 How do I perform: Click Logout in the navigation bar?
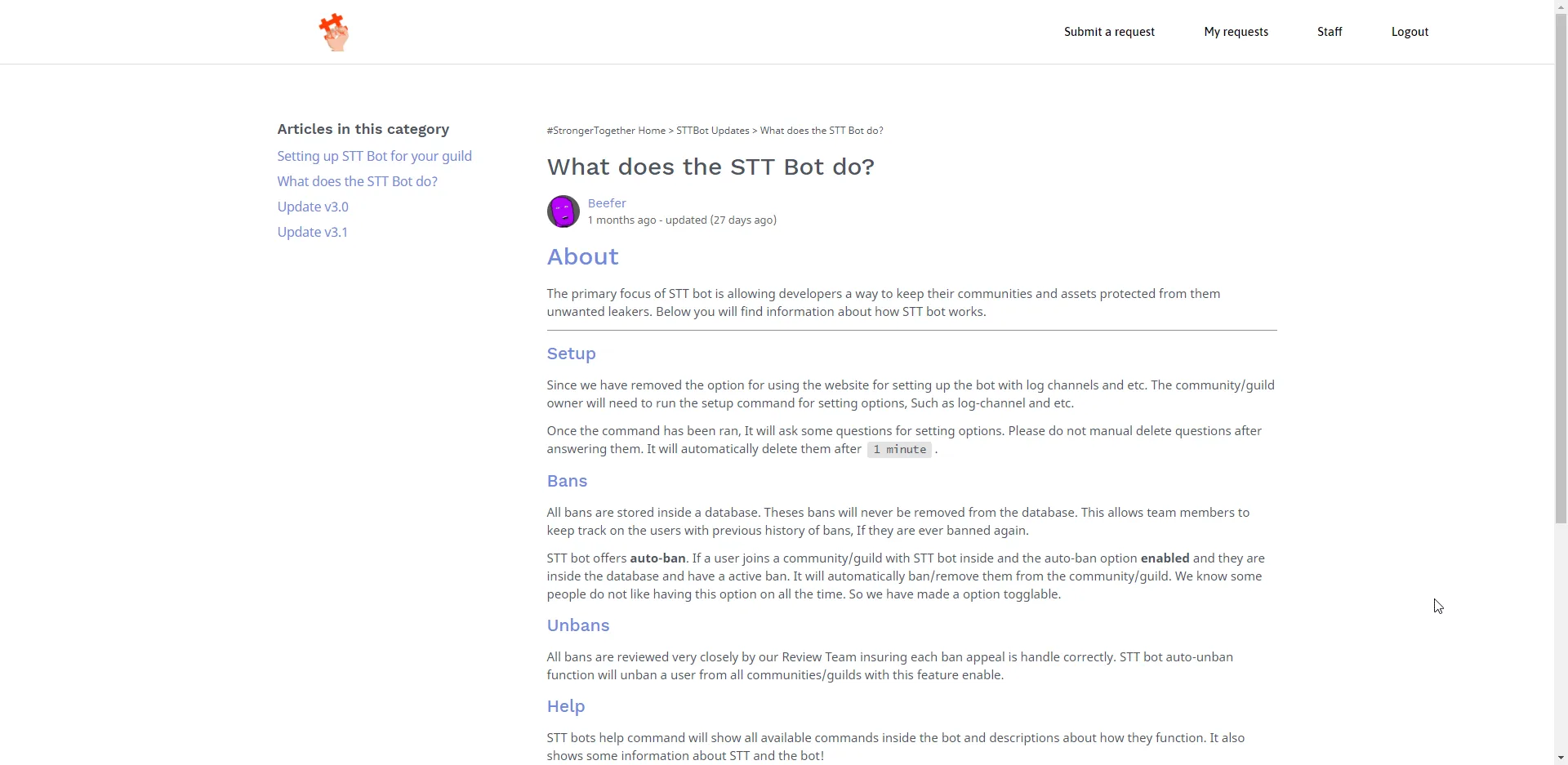pyautogui.click(x=1410, y=32)
